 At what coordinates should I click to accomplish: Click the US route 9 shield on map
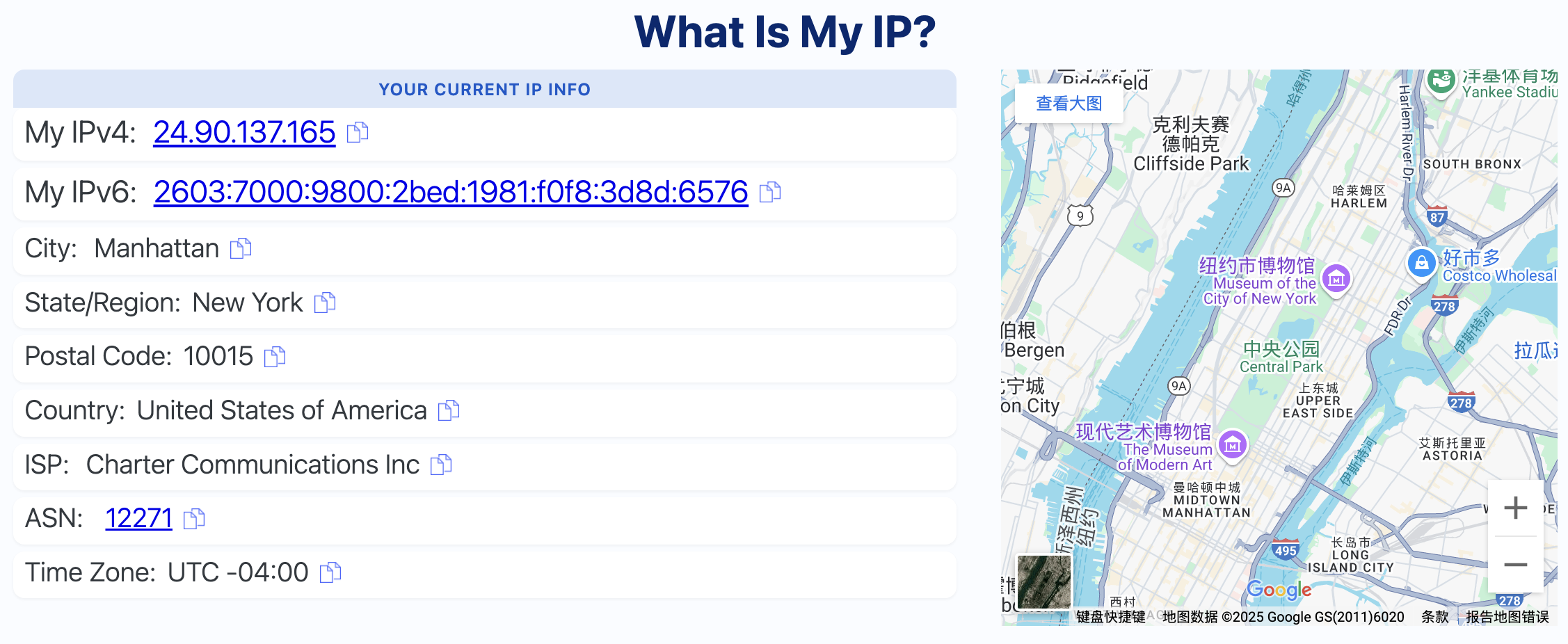pyautogui.click(x=1080, y=216)
